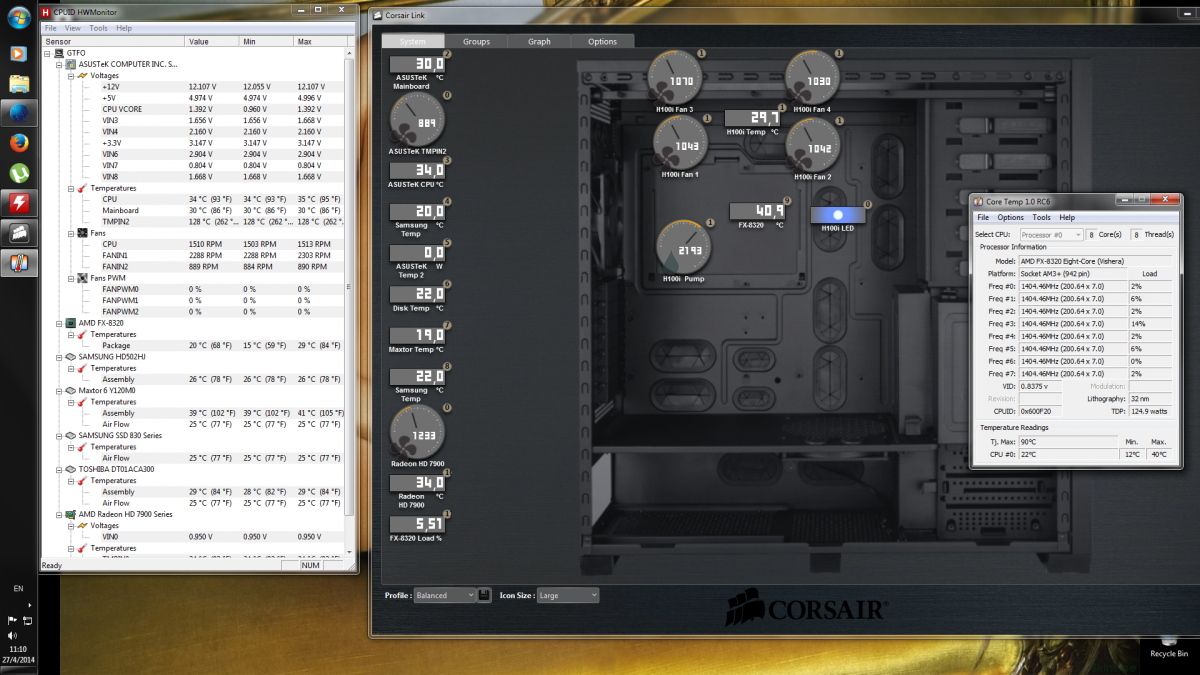
Task: Select the TMPIN2 temperature row
Action: pos(193,222)
